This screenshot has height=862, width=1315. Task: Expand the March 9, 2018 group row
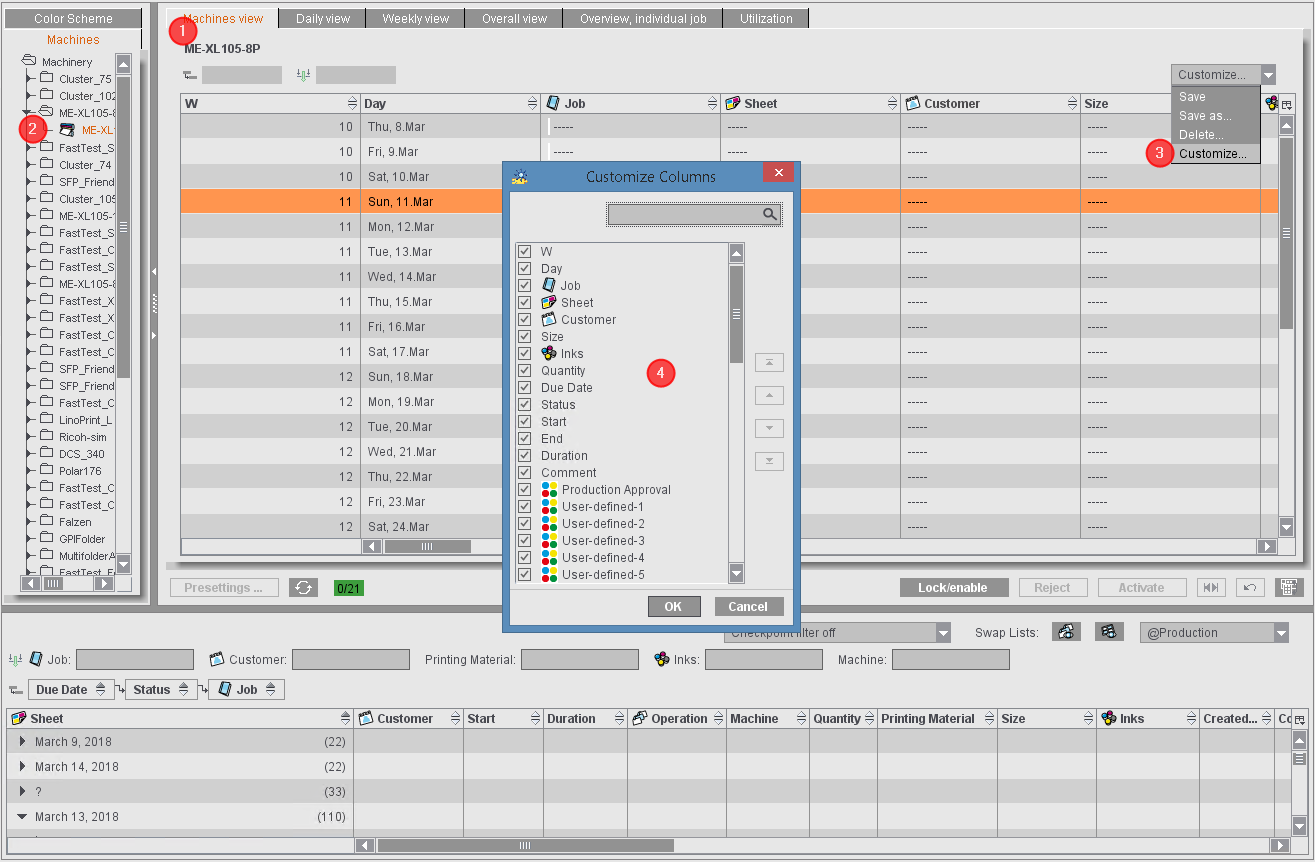pos(22,741)
